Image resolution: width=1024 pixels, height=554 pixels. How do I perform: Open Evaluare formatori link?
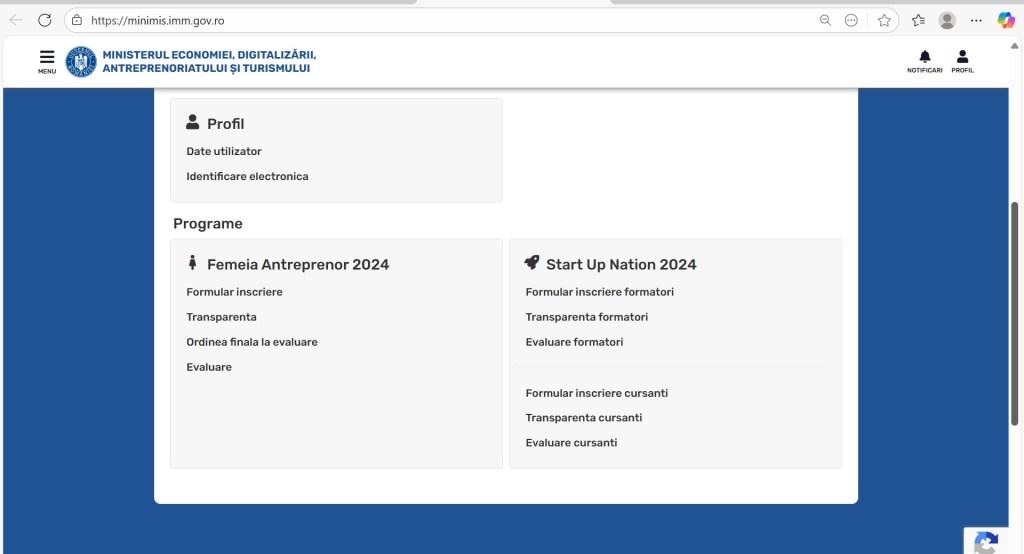[574, 342]
